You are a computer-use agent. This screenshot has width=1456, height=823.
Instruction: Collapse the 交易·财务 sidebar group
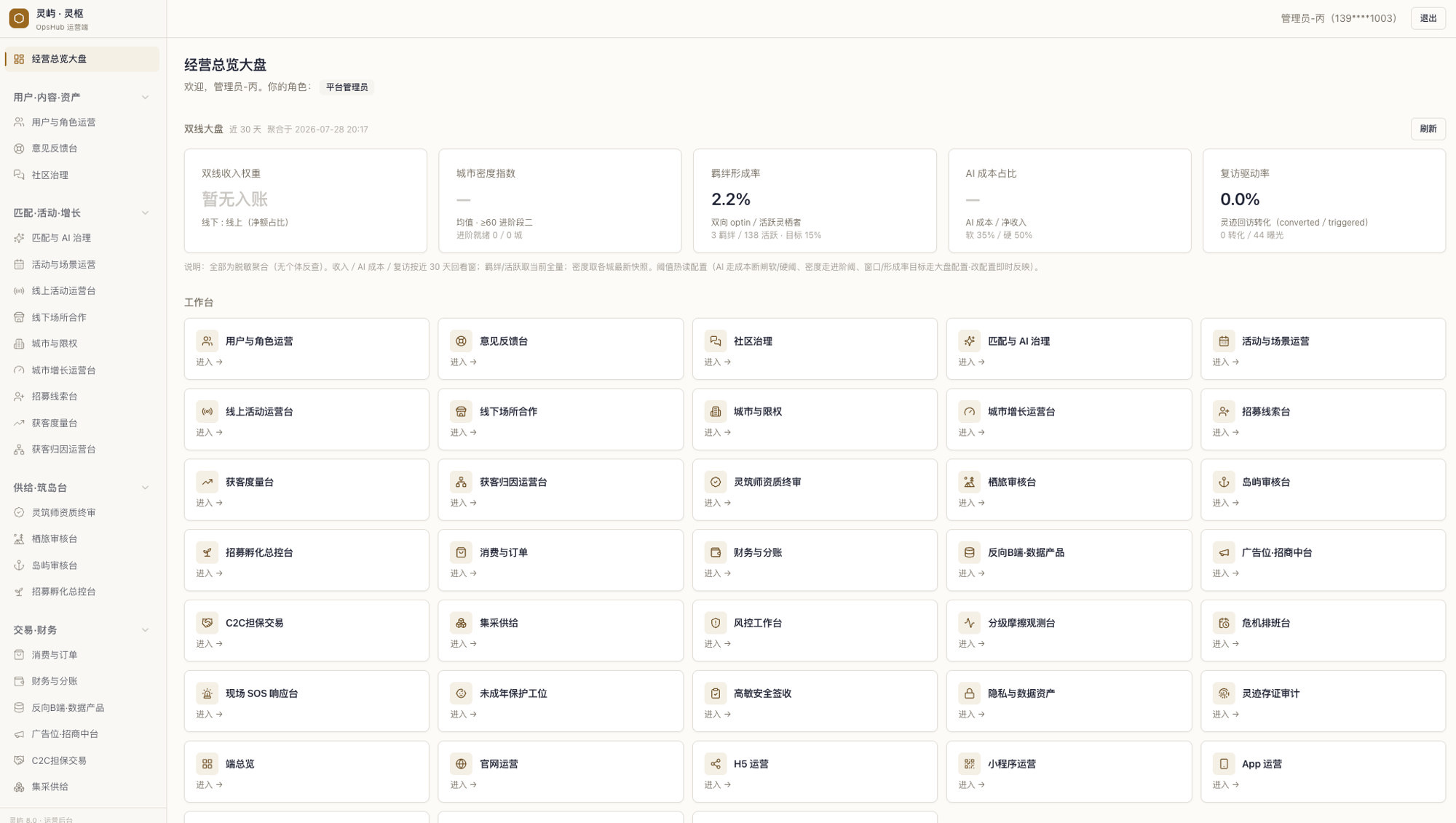(145, 630)
